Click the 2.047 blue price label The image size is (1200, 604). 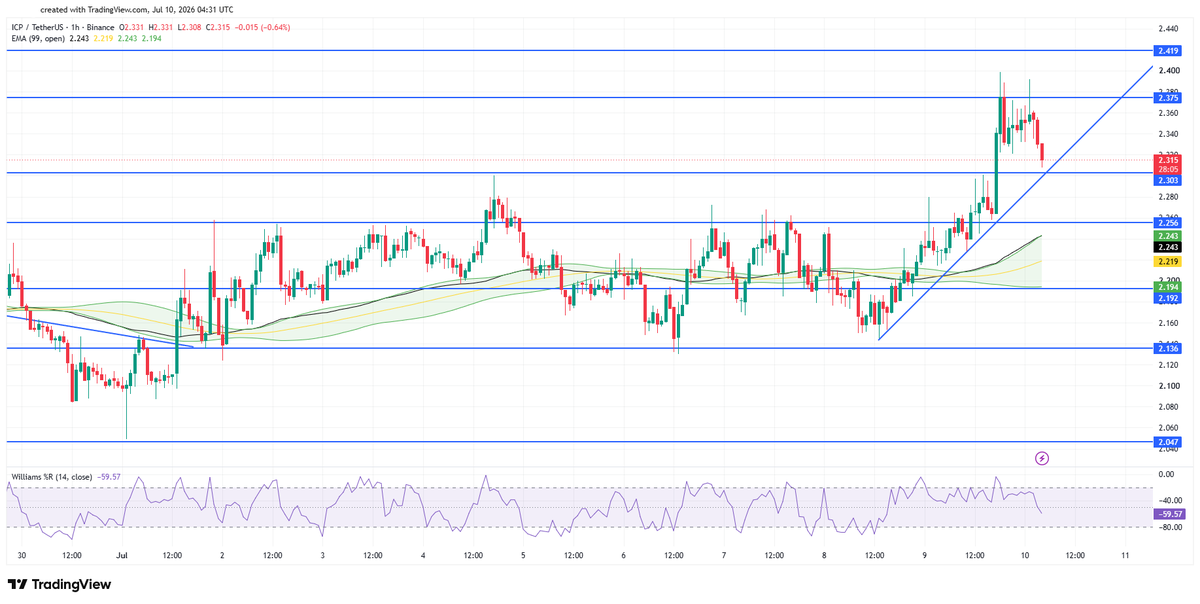coord(1169,441)
